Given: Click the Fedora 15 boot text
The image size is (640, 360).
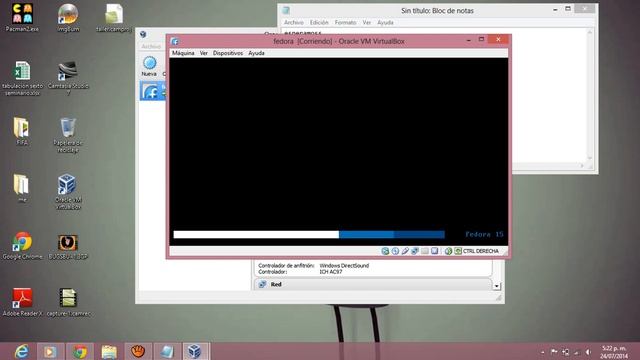Looking at the screenshot, I should pos(484,234).
